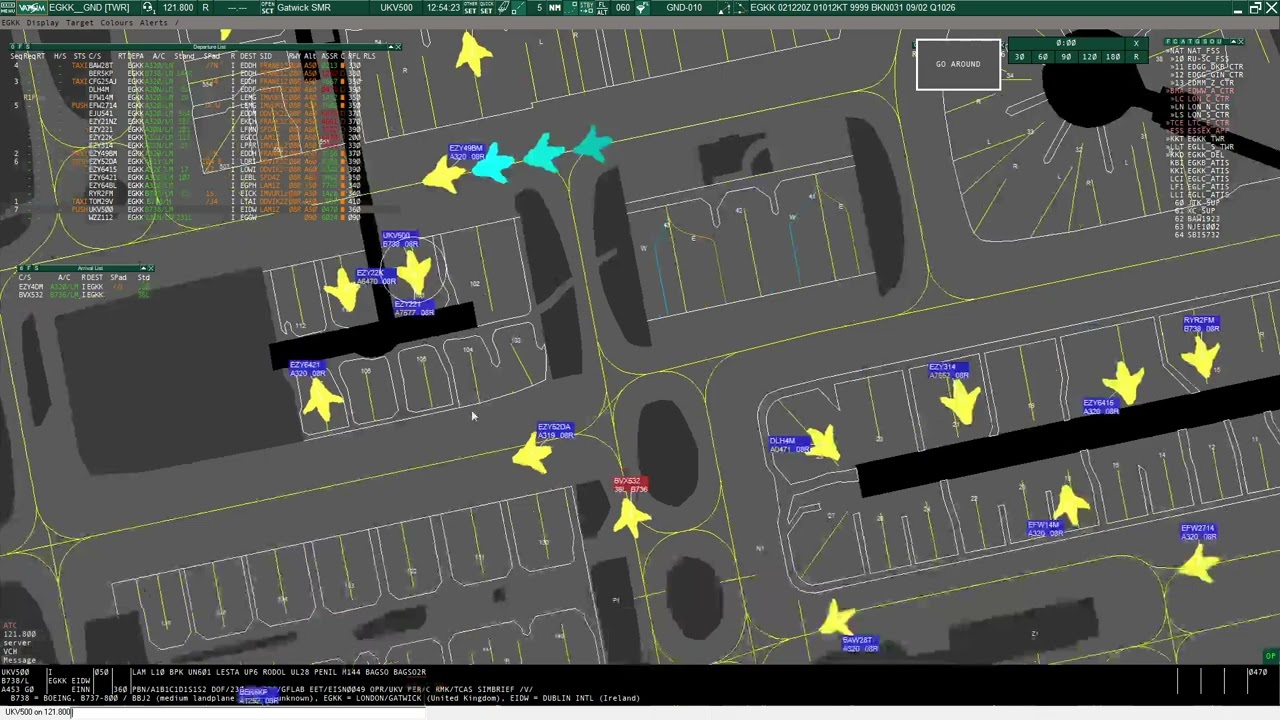
Task: Set the timer to 90 seconds
Action: coord(1066,57)
